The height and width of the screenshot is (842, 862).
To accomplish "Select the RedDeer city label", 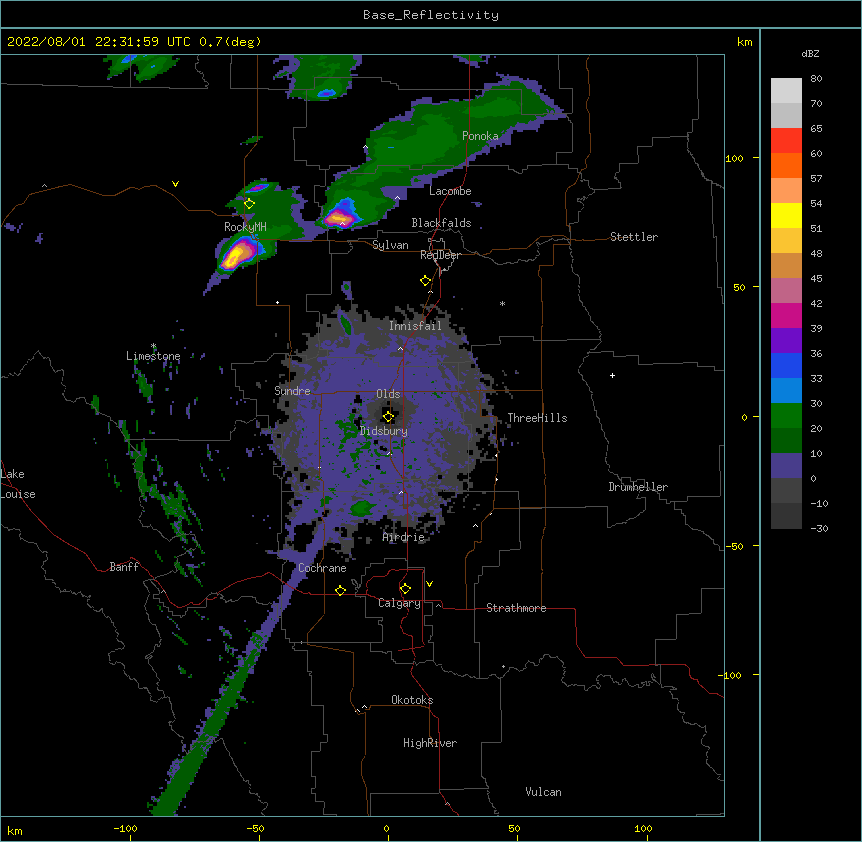I will (440, 255).
